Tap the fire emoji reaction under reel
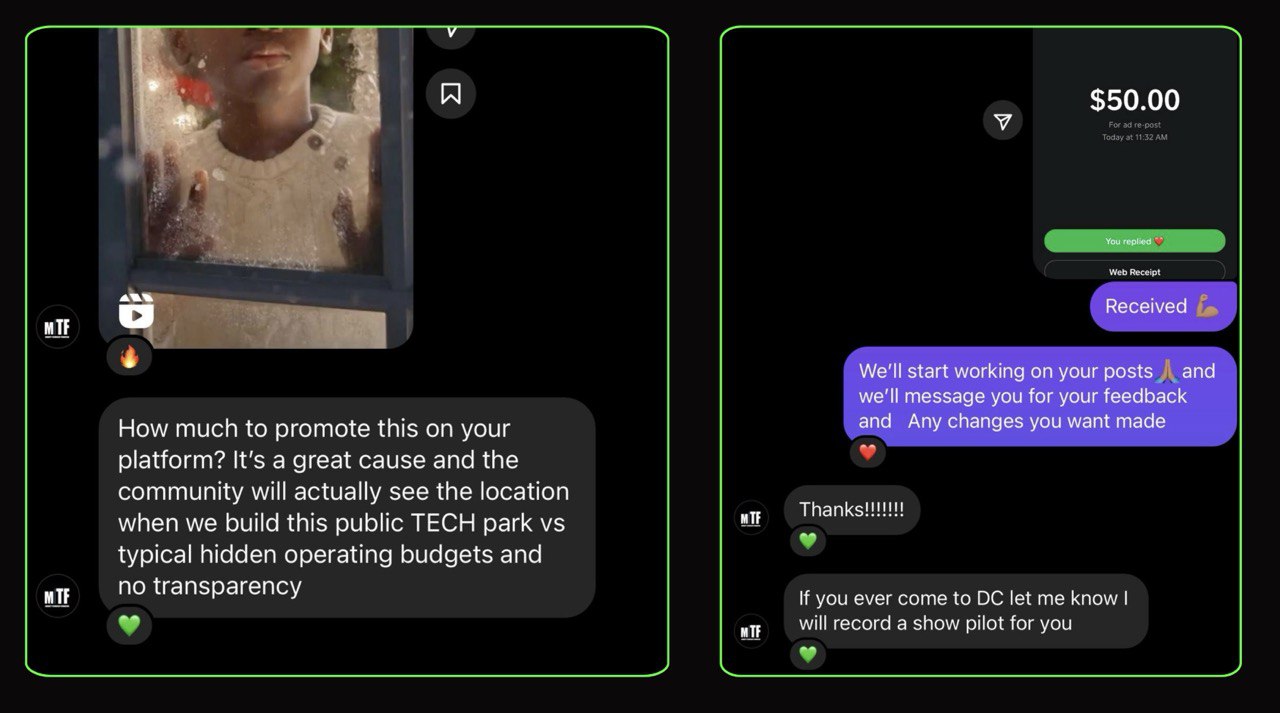The width and height of the screenshot is (1280, 713). coord(129,356)
